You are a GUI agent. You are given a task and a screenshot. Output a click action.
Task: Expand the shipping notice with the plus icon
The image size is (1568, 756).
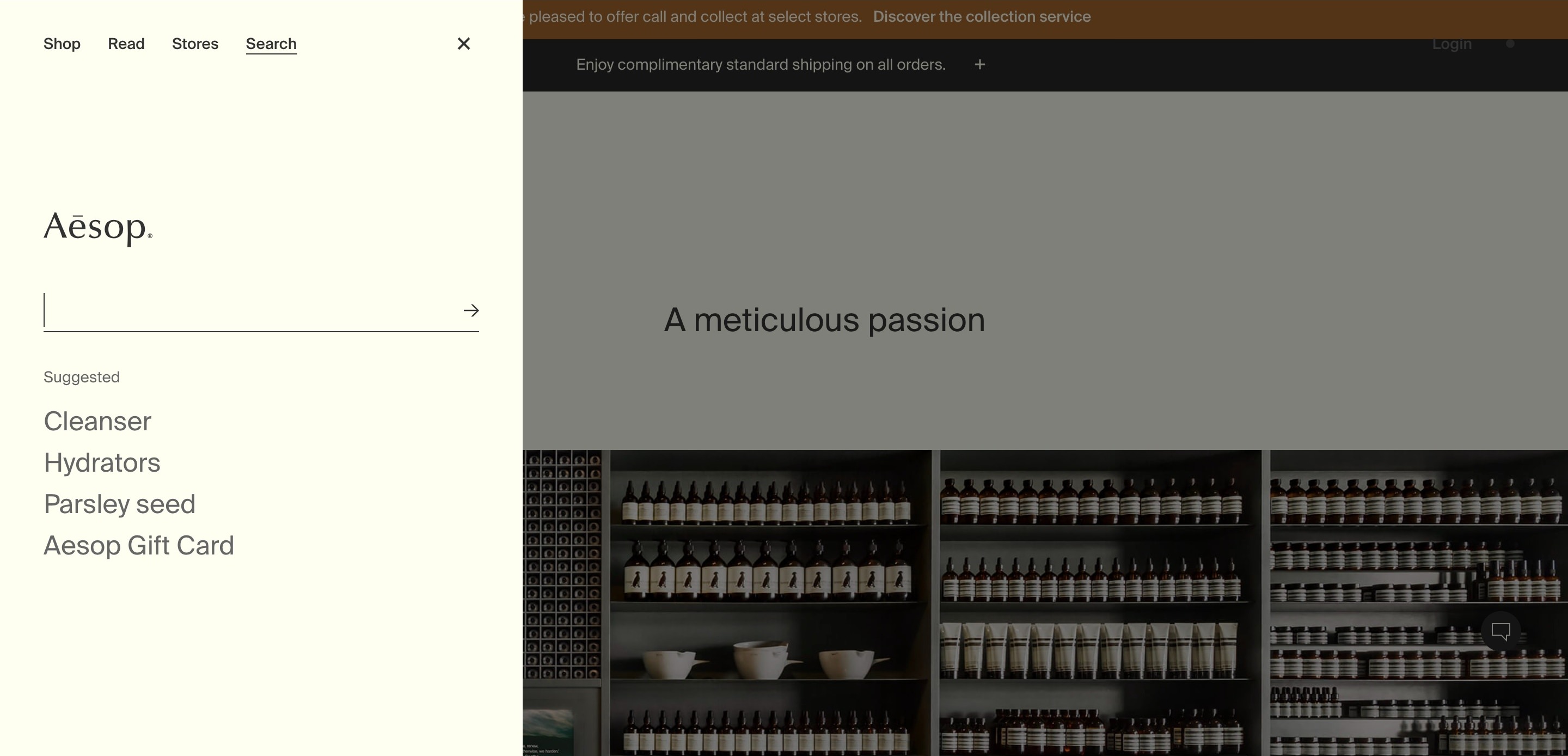tap(979, 65)
